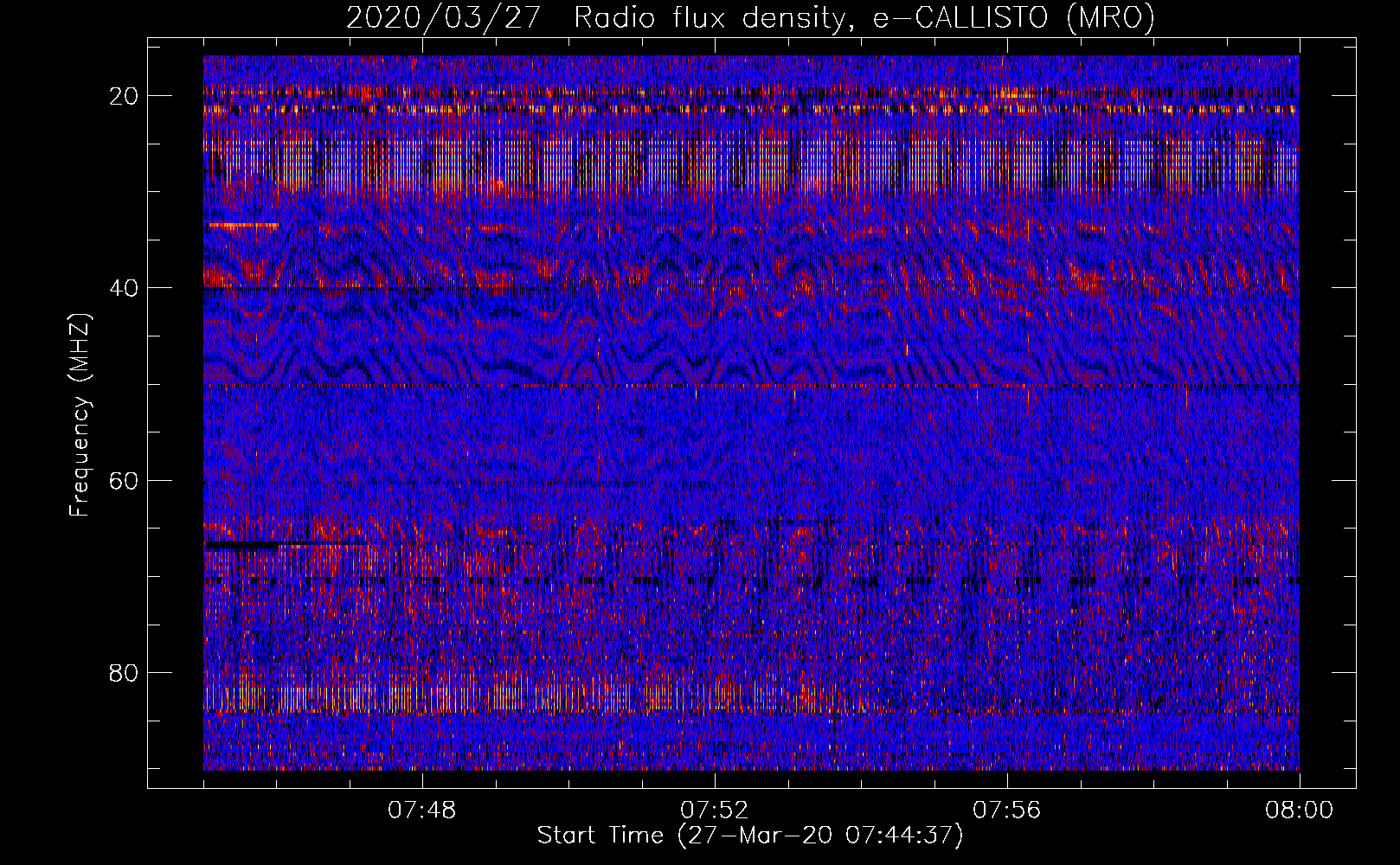This screenshot has height=865, width=1400.
Task: Click the 'Frequency (MHZ)' axis label
Action: [80, 415]
